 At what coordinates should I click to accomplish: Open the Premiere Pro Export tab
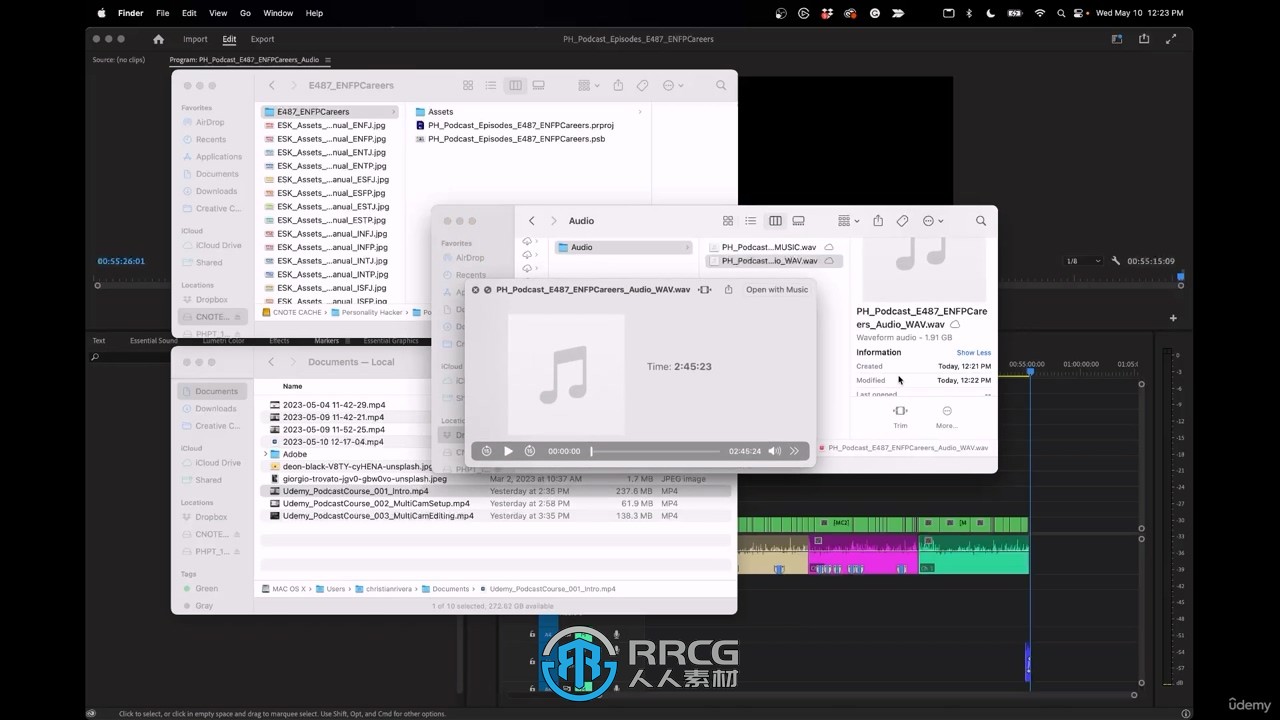(x=262, y=39)
